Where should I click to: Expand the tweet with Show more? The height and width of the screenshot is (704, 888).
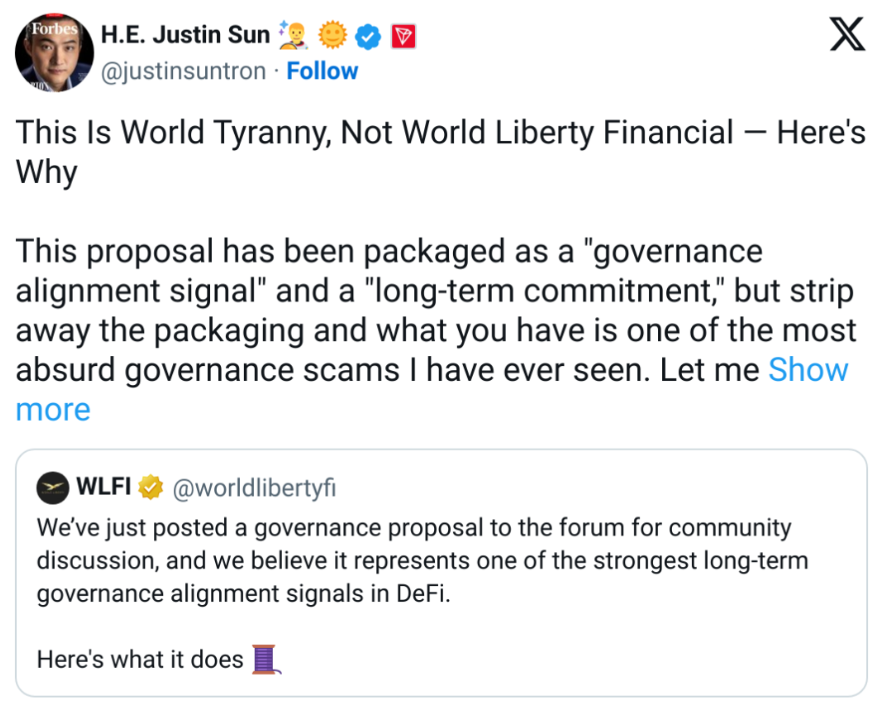(807, 370)
